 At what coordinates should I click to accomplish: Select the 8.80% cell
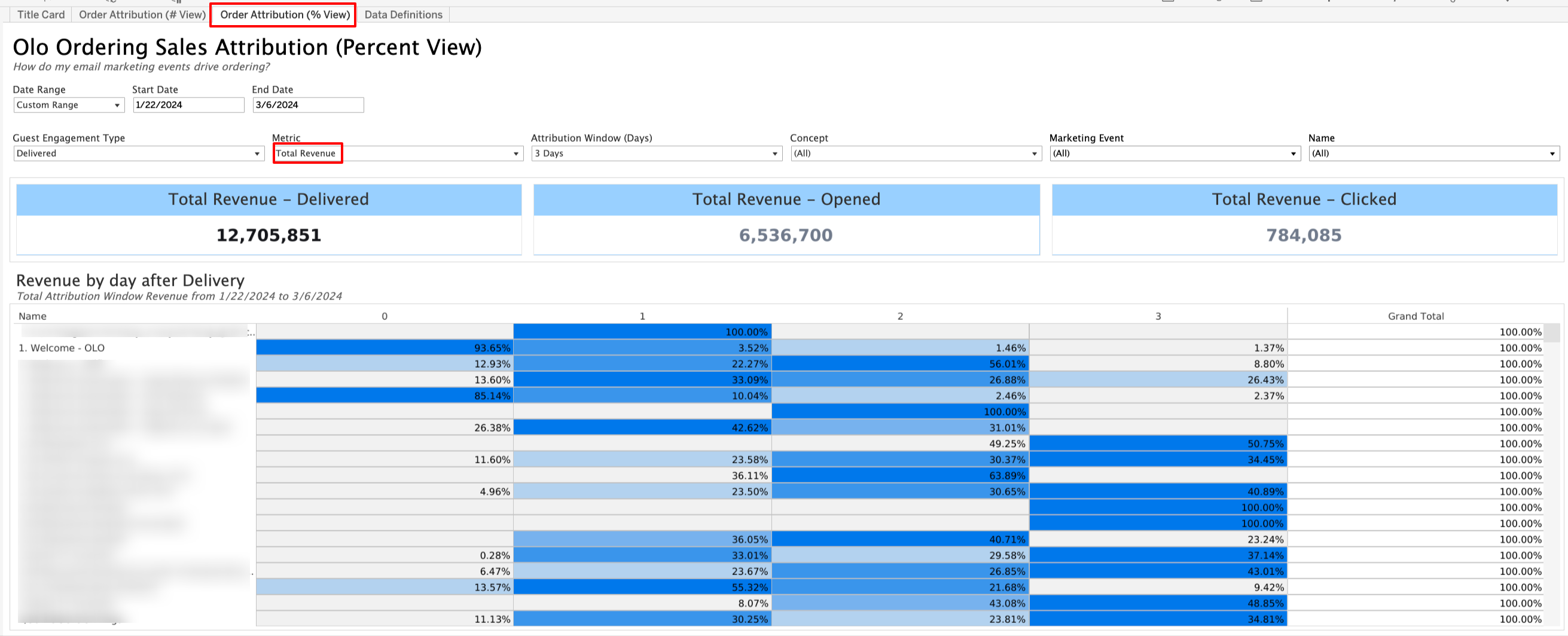1158,364
